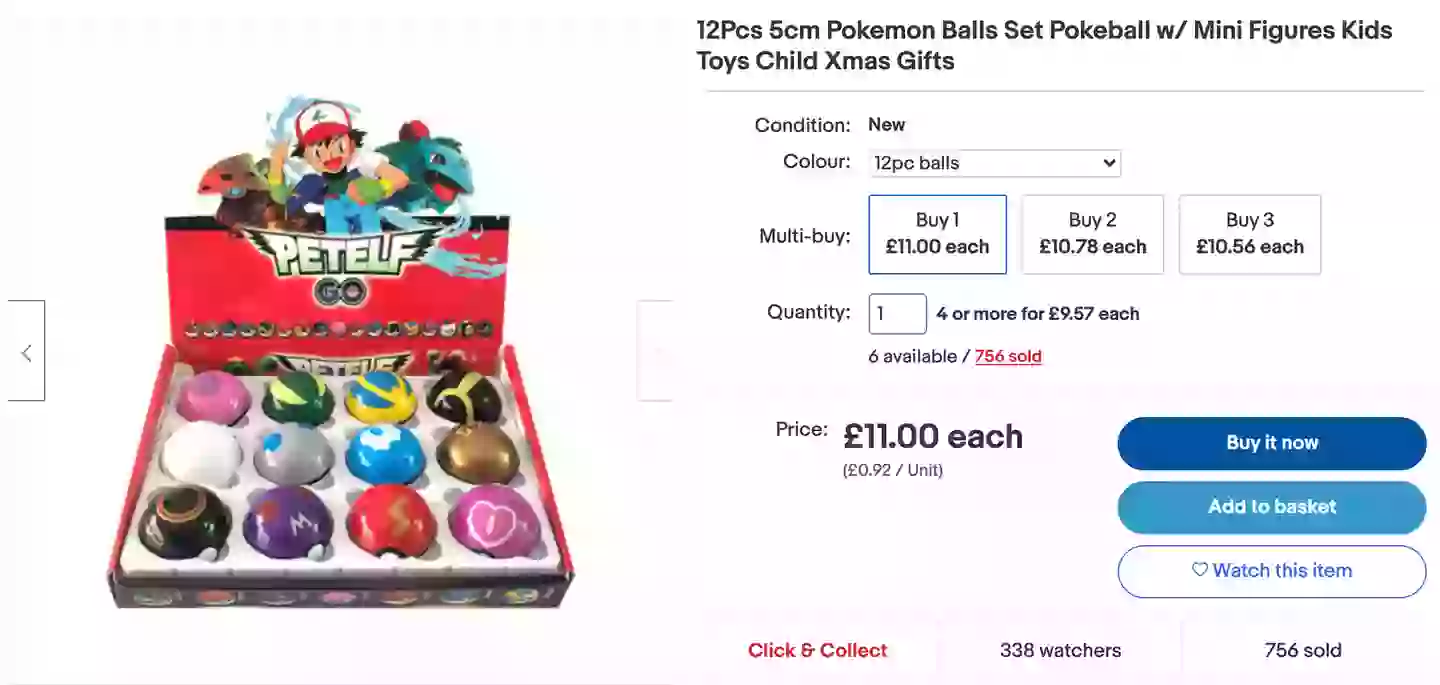
Task: Open the red 756 sold link
Action: [x=1008, y=357]
